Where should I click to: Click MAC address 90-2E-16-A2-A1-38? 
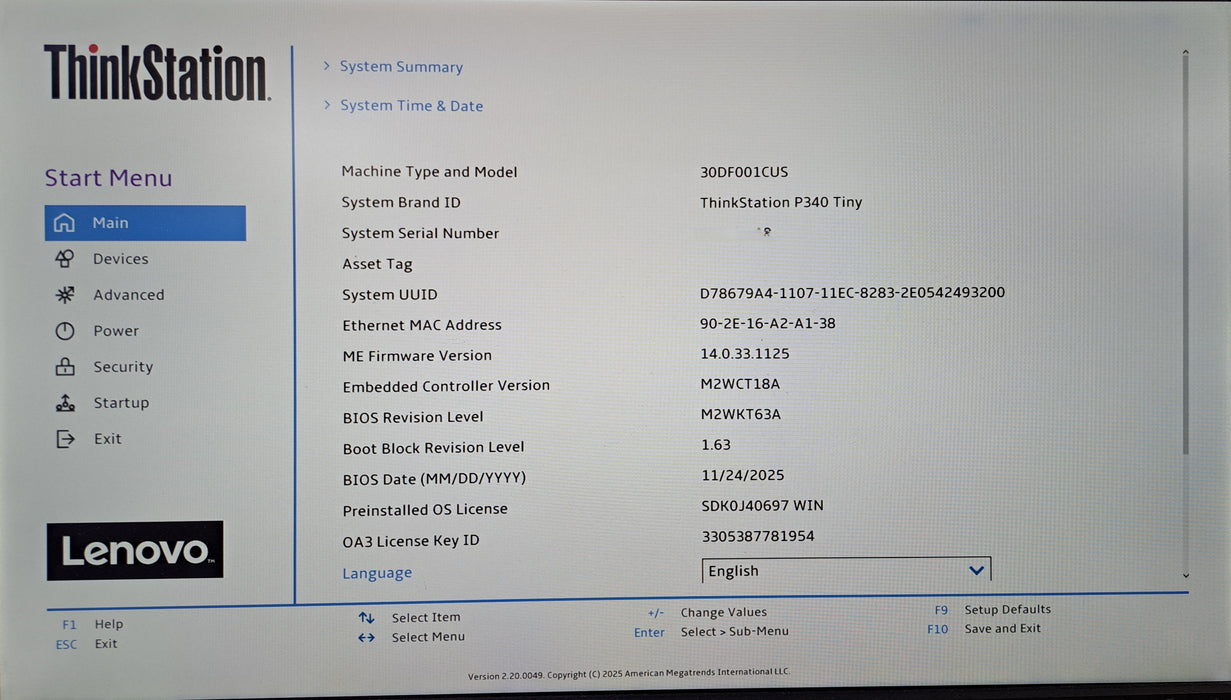pyautogui.click(x=768, y=323)
